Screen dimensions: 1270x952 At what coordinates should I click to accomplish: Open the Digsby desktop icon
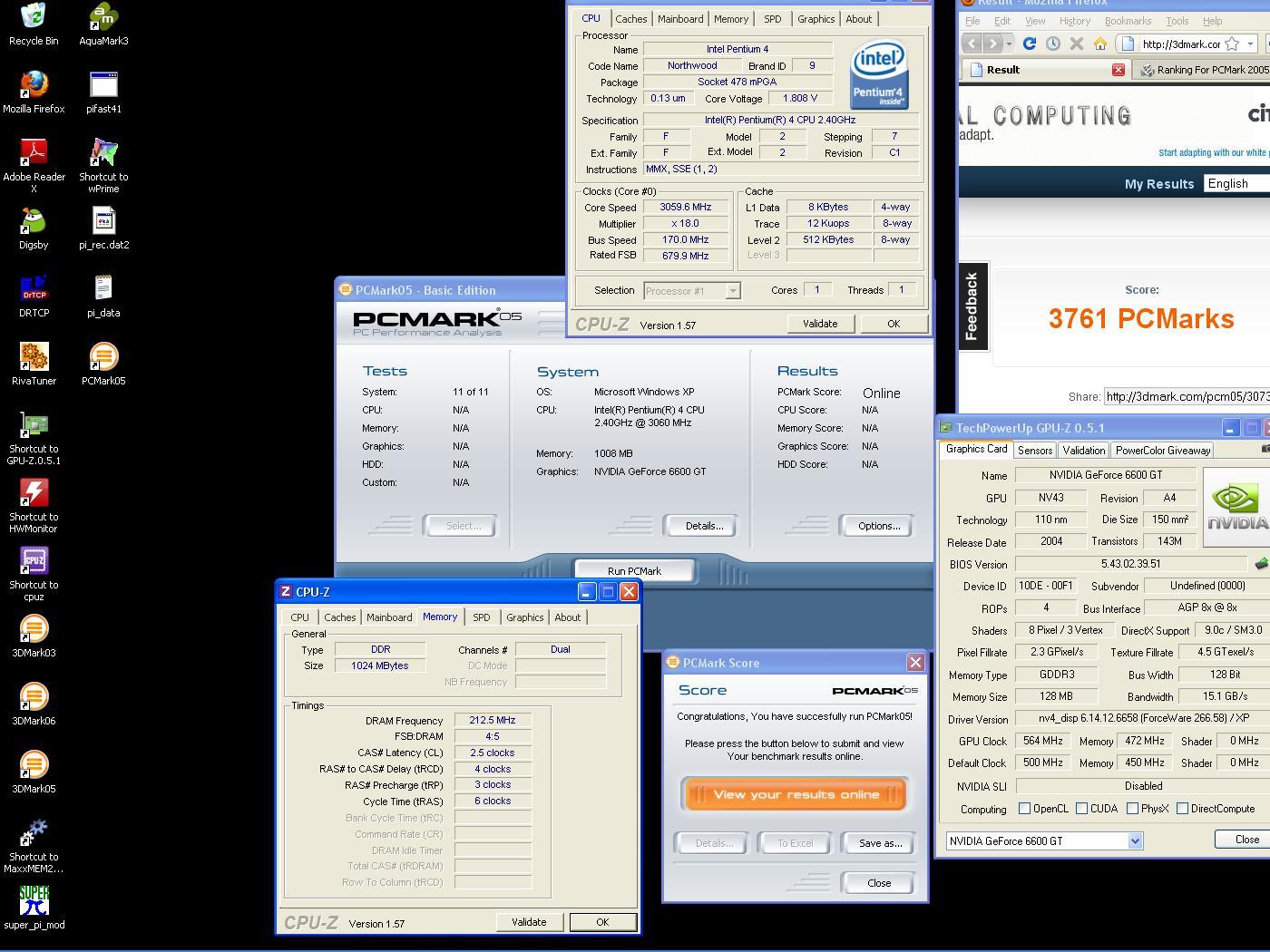(34, 228)
